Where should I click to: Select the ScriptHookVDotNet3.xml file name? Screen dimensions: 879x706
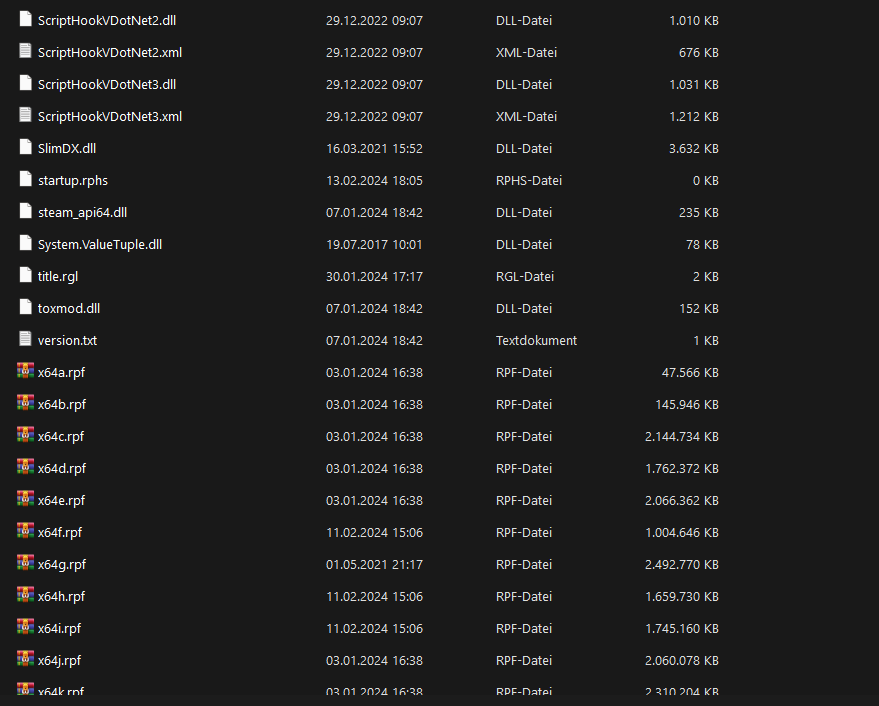[x=109, y=116]
